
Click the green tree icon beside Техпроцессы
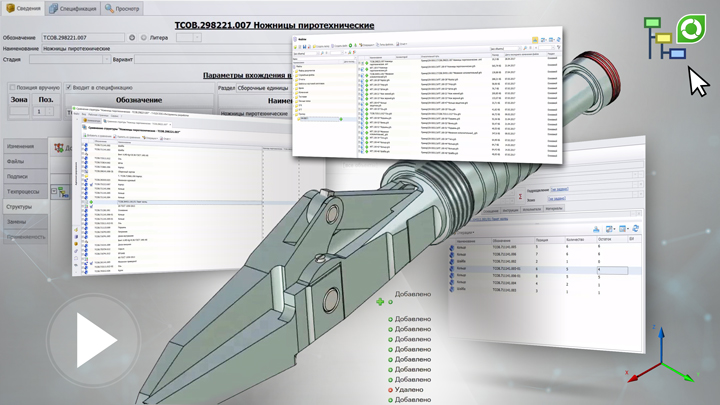[63, 192]
